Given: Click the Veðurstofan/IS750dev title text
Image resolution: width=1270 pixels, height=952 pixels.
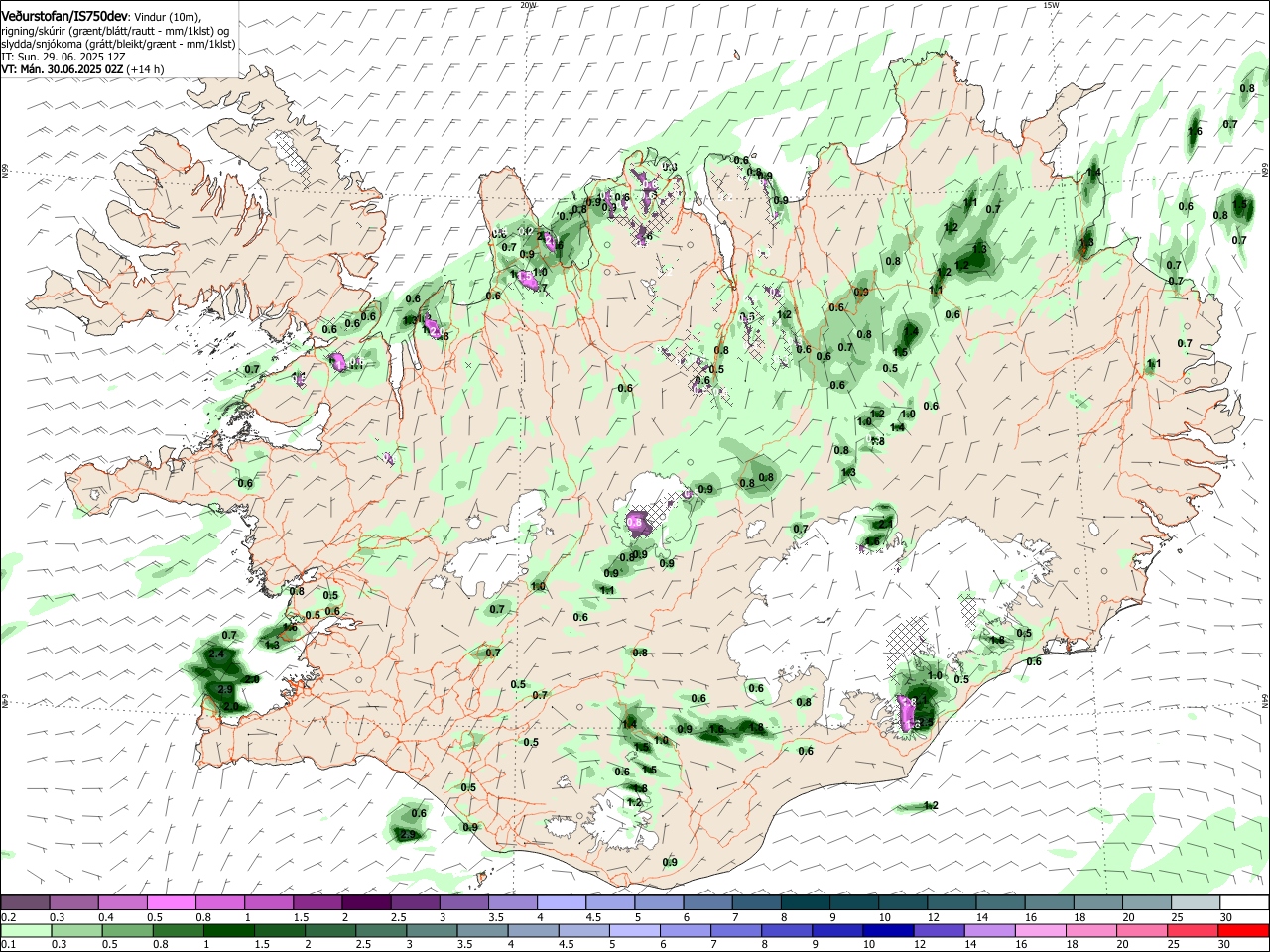Looking at the screenshot, I should [x=64, y=18].
